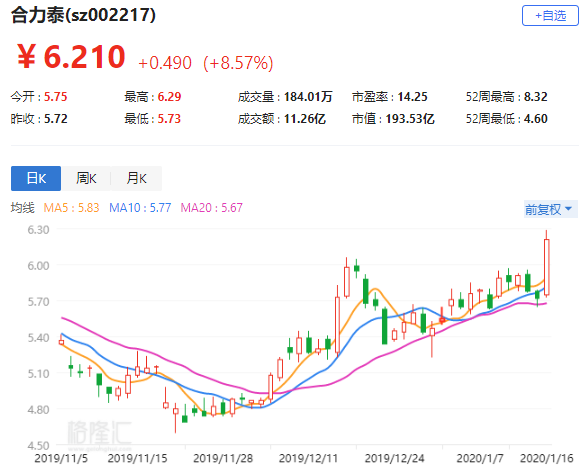Click the 市盈率 value 14.25

(412, 97)
